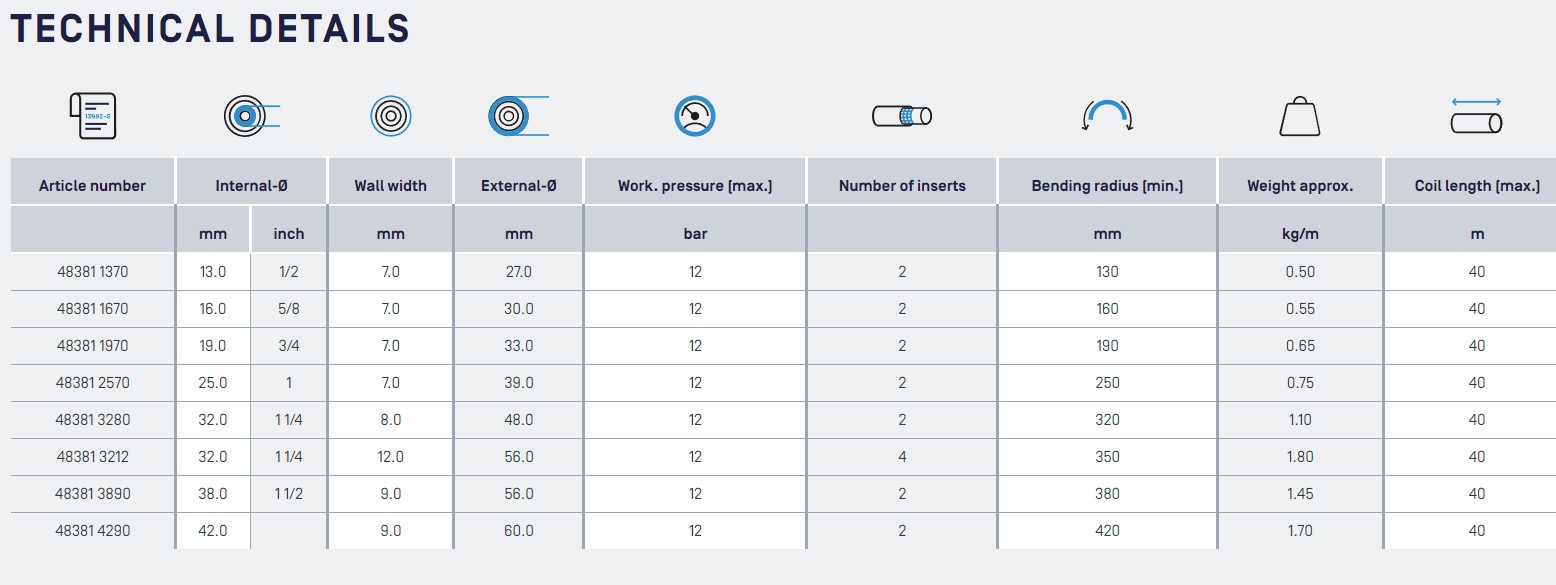Click the article number document icon
Image resolution: width=1556 pixels, height=585 pixels.
(92, 116)
